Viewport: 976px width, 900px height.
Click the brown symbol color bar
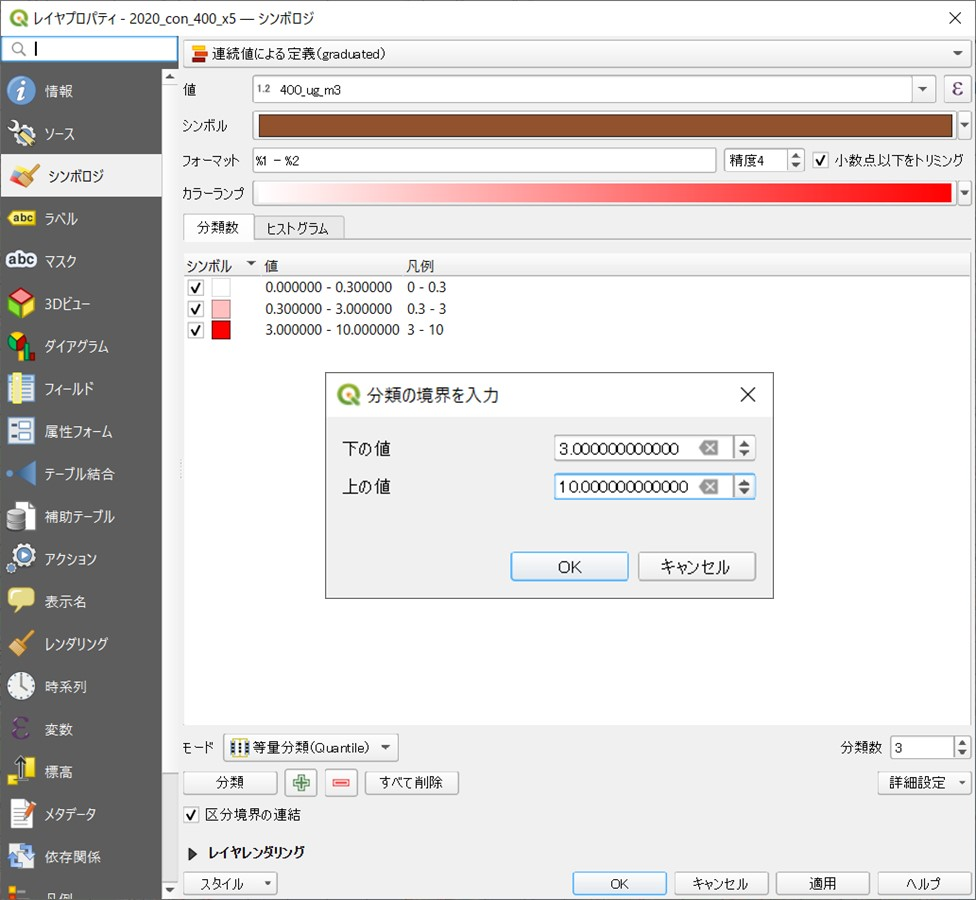[x=605, y=126]
